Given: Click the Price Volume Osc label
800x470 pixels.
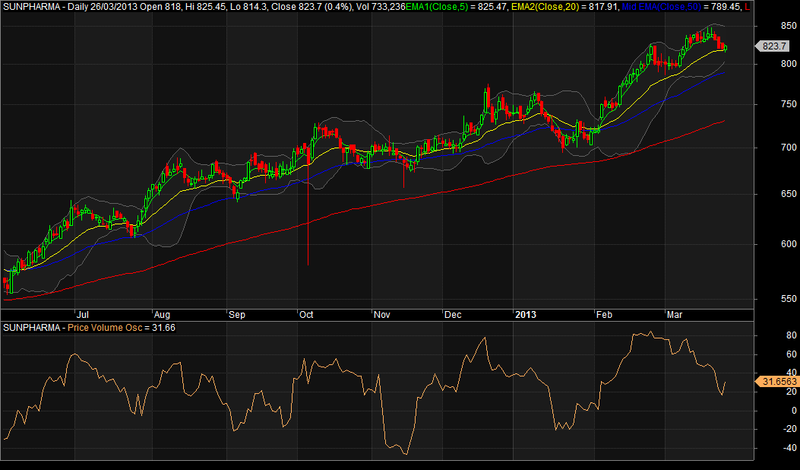Looking at the screenshot, I should pyautogui.click(x=105, y=328).
